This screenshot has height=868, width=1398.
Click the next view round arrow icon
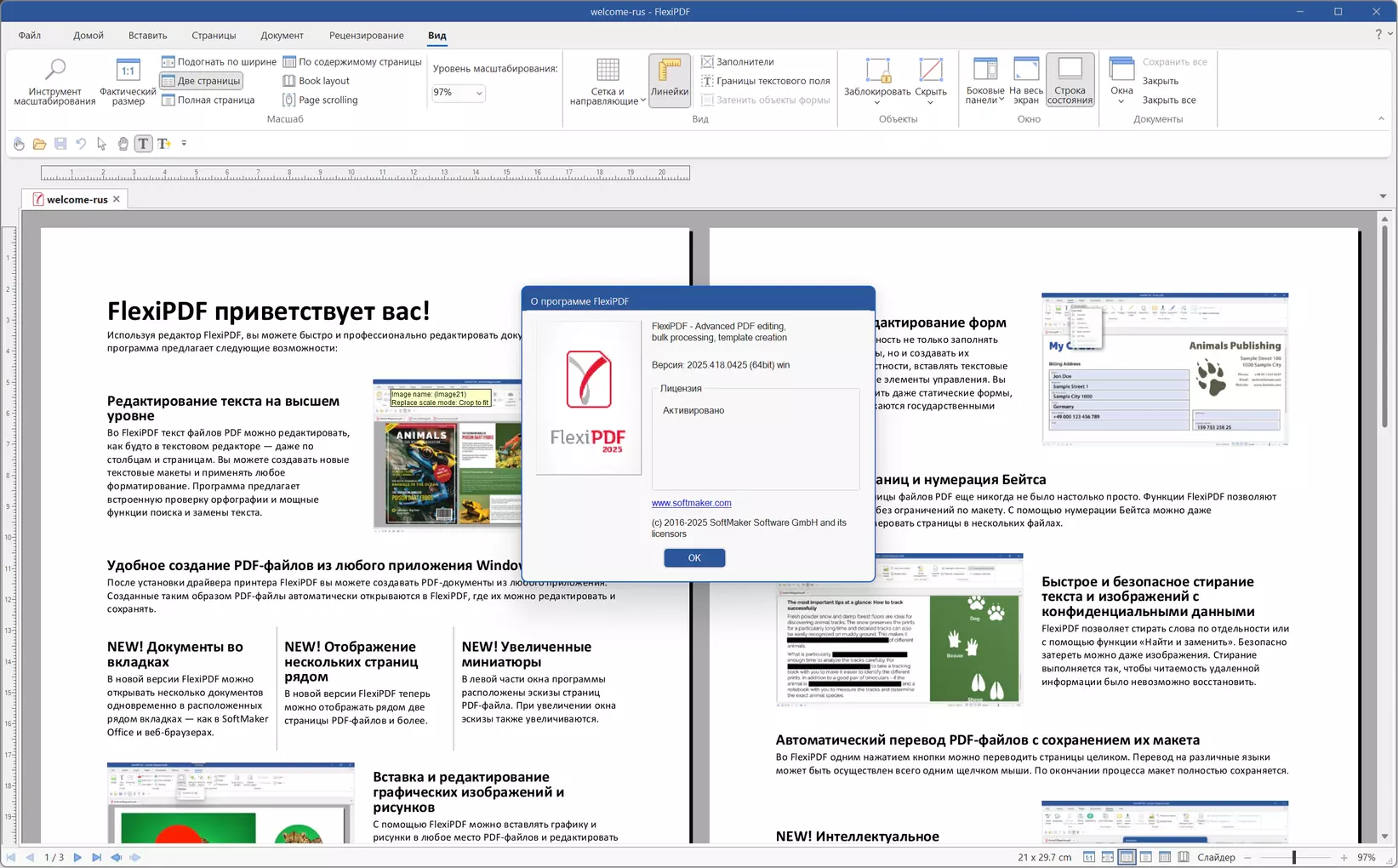coord(134,858)
